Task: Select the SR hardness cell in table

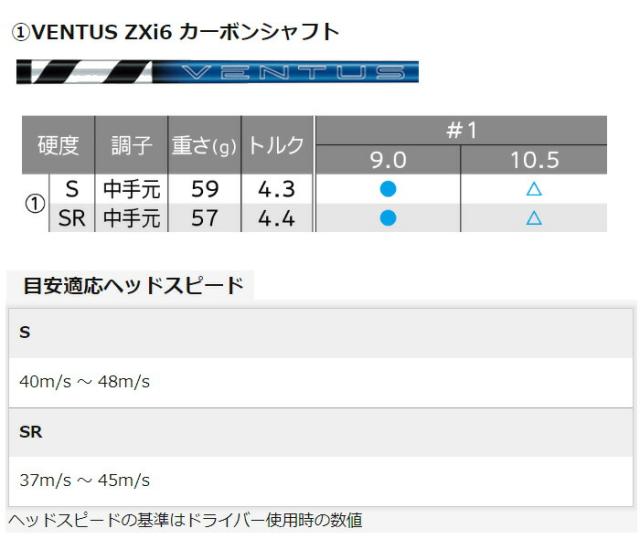Action: 71,217
